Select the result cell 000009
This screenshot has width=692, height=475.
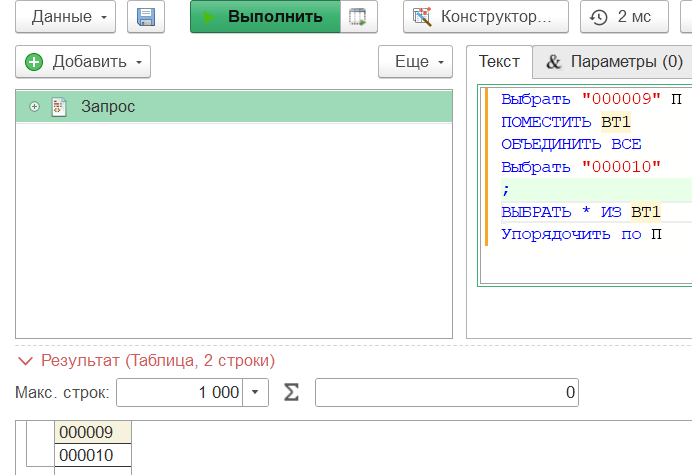[93, 432]
